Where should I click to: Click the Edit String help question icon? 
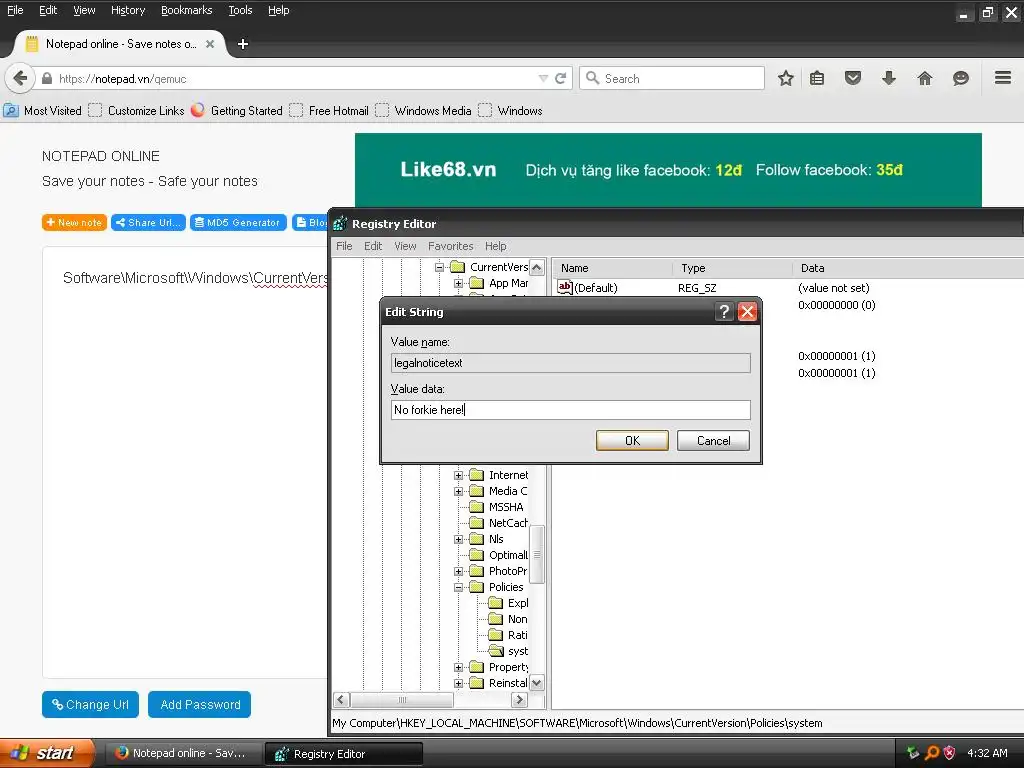point(724,312)
